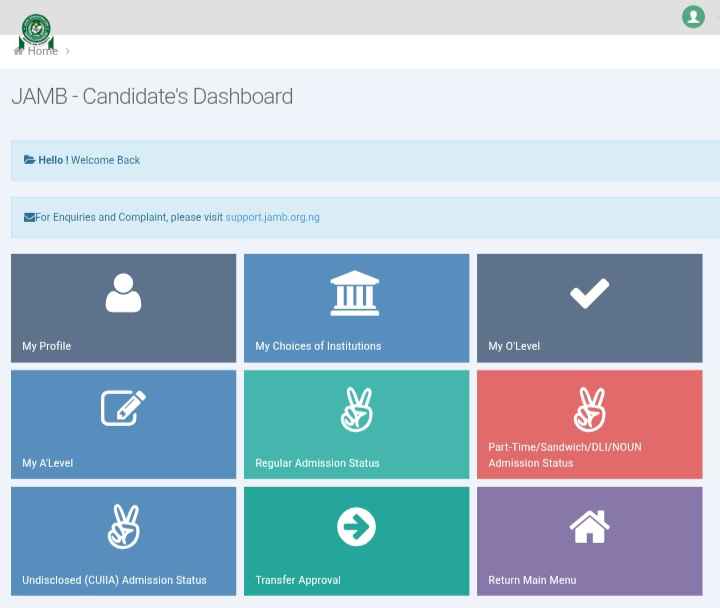Click the house icon on Return Main Menu
This screenshot has height=608, width=720.
pyautogui.click(x=589, y=526)
